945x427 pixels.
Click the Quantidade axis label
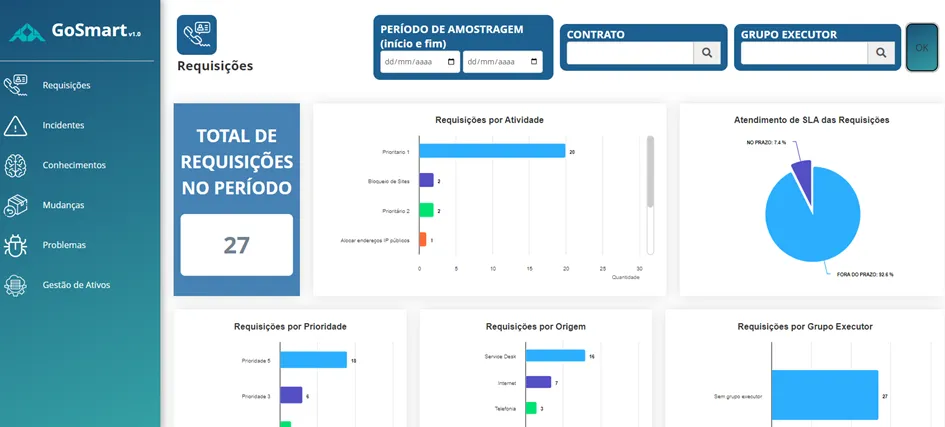[626, 277]
